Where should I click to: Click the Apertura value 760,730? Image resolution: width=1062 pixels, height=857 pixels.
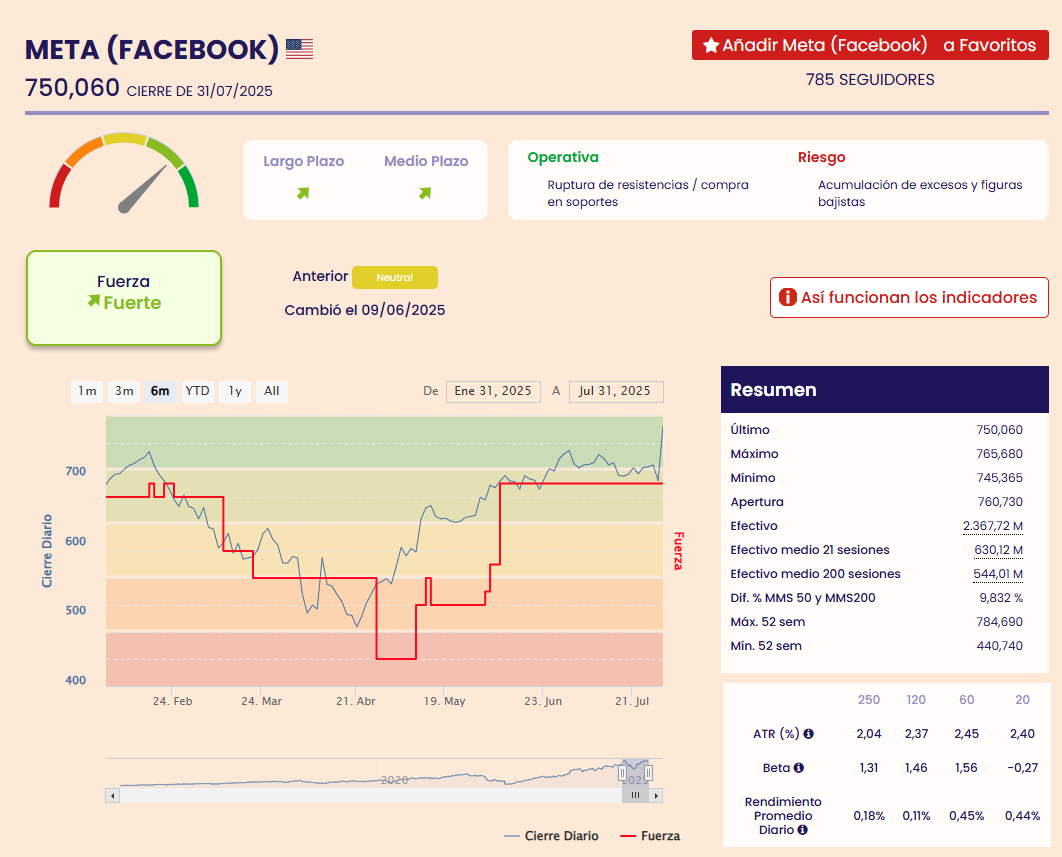[1000, 502]
